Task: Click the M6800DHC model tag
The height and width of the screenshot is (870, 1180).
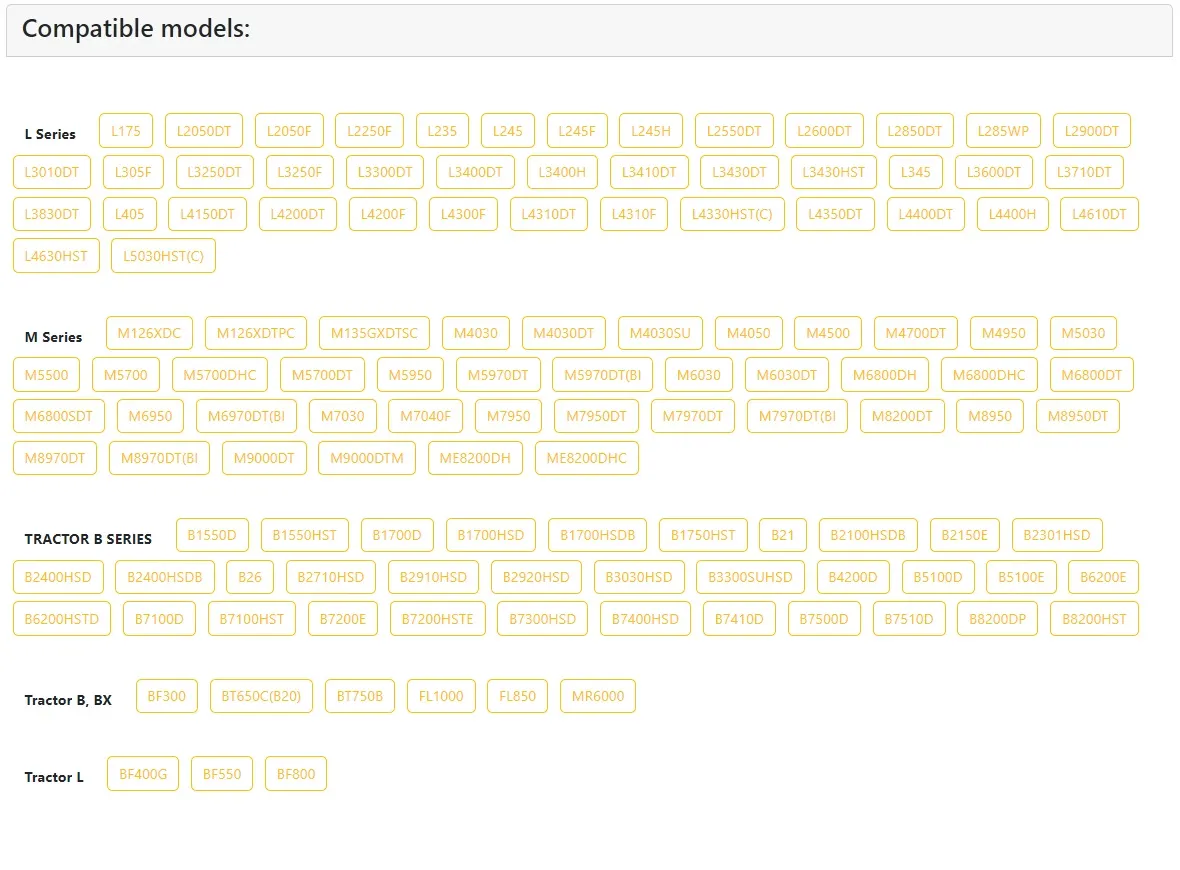Action: point(990,375)
